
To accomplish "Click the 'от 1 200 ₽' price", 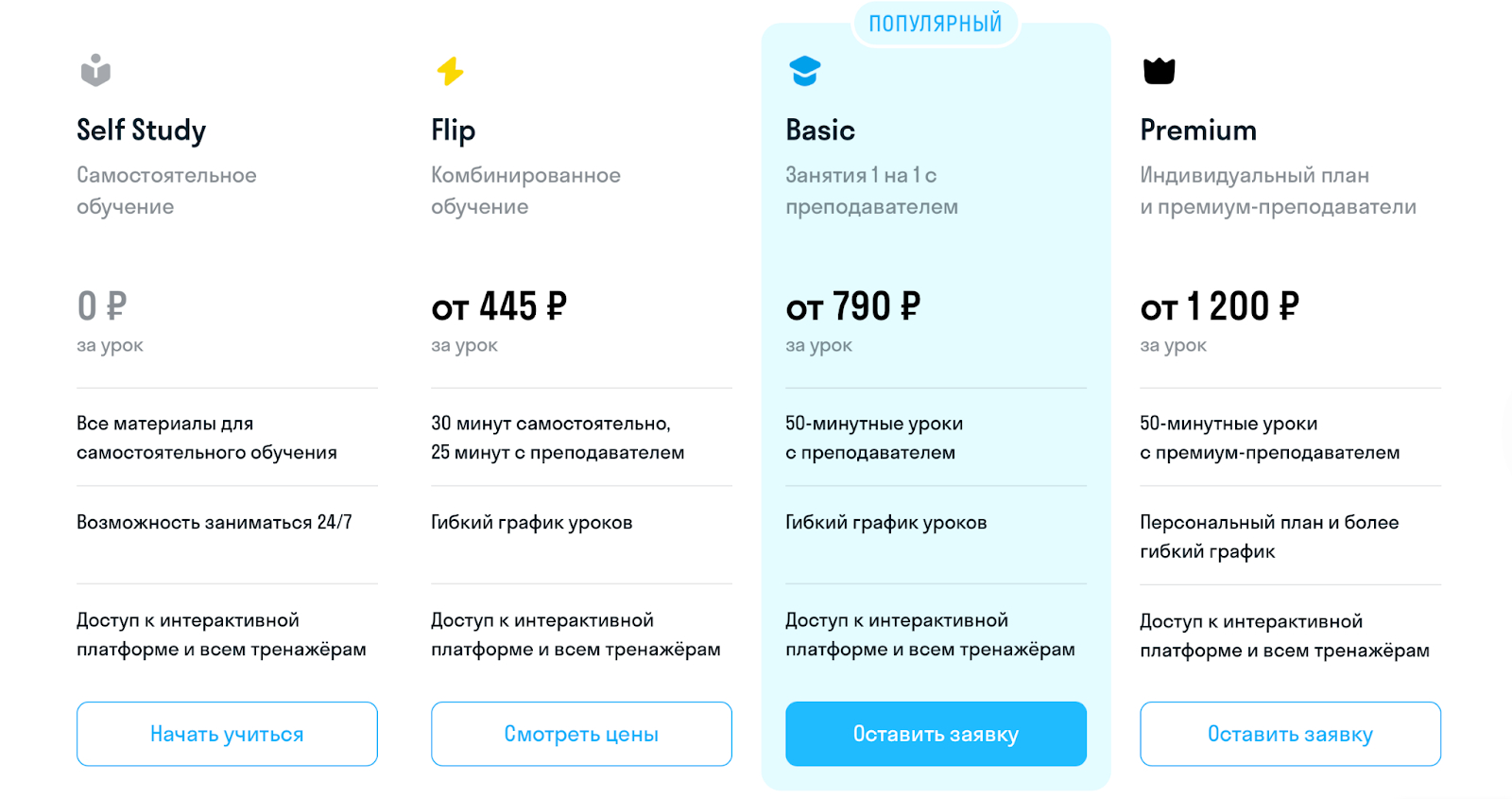I will (1219, 306).
